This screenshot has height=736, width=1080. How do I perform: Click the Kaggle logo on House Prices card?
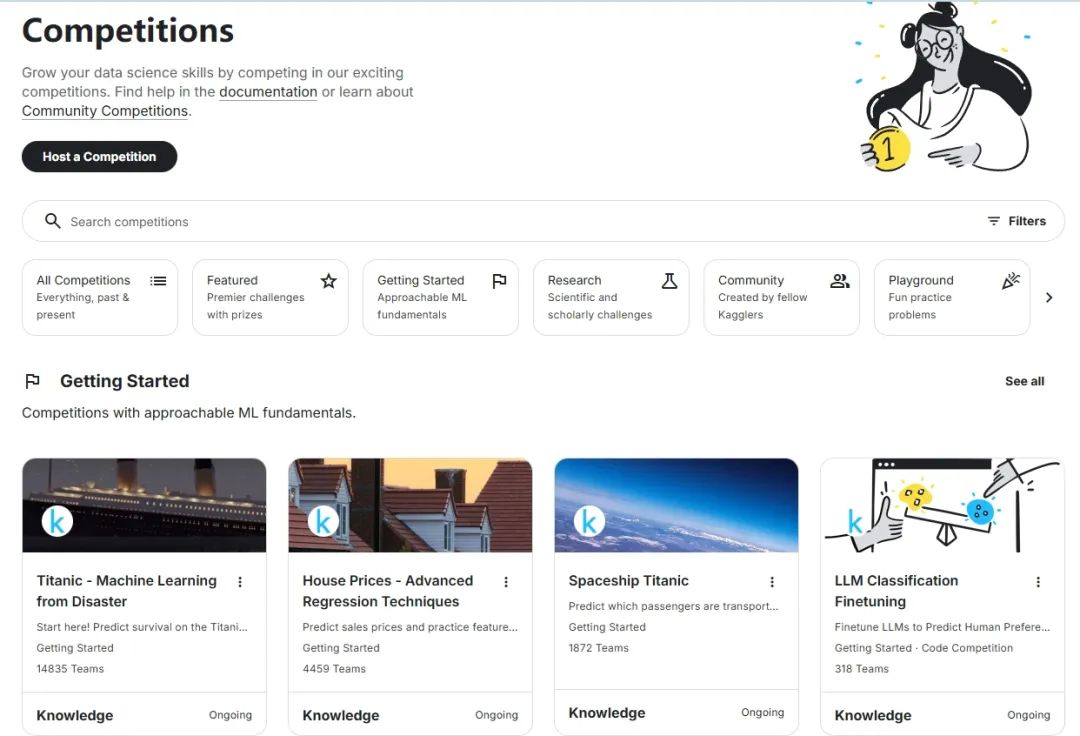click(323, 521)
